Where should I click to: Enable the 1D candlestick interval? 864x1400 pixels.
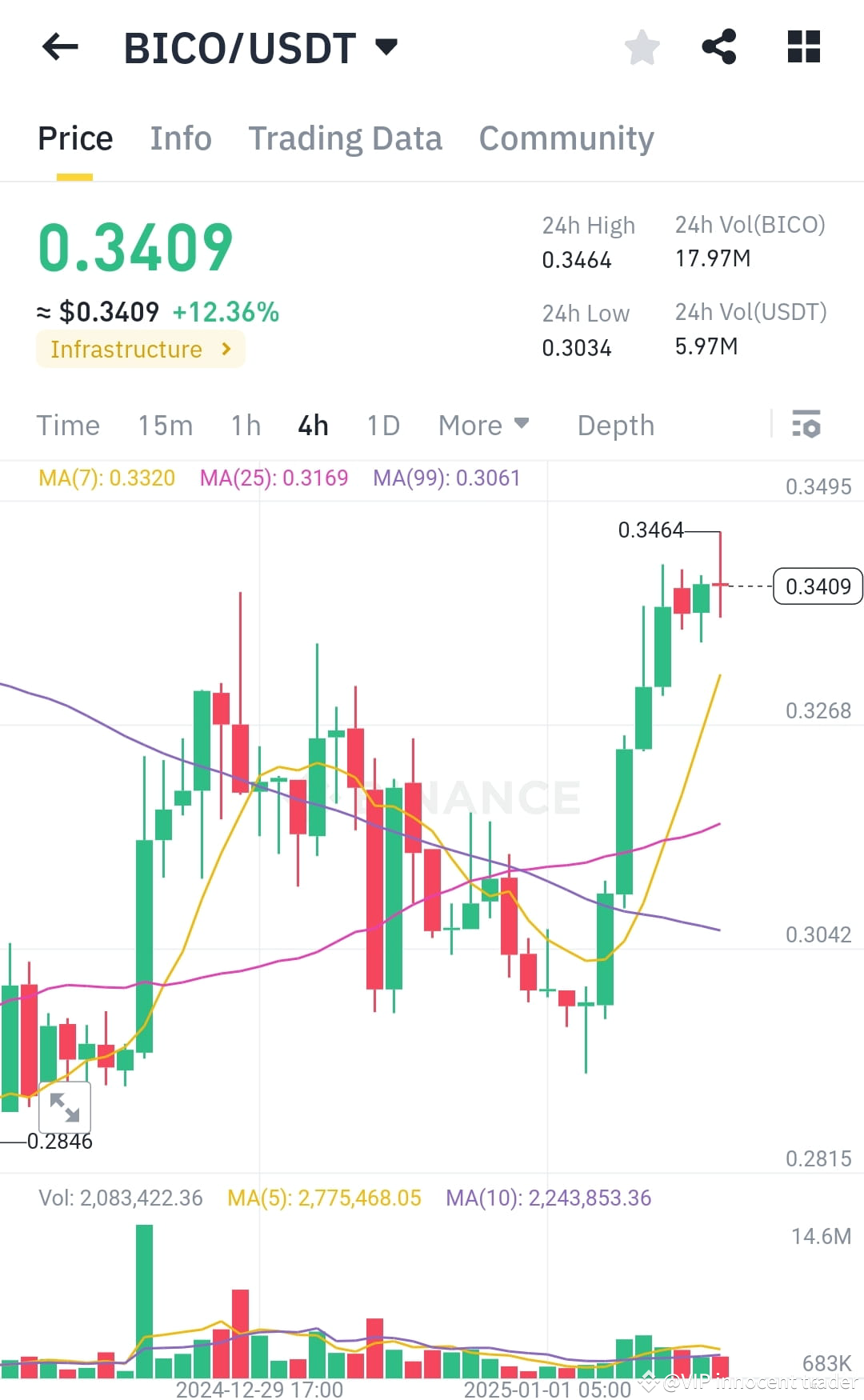coord(382,425)
